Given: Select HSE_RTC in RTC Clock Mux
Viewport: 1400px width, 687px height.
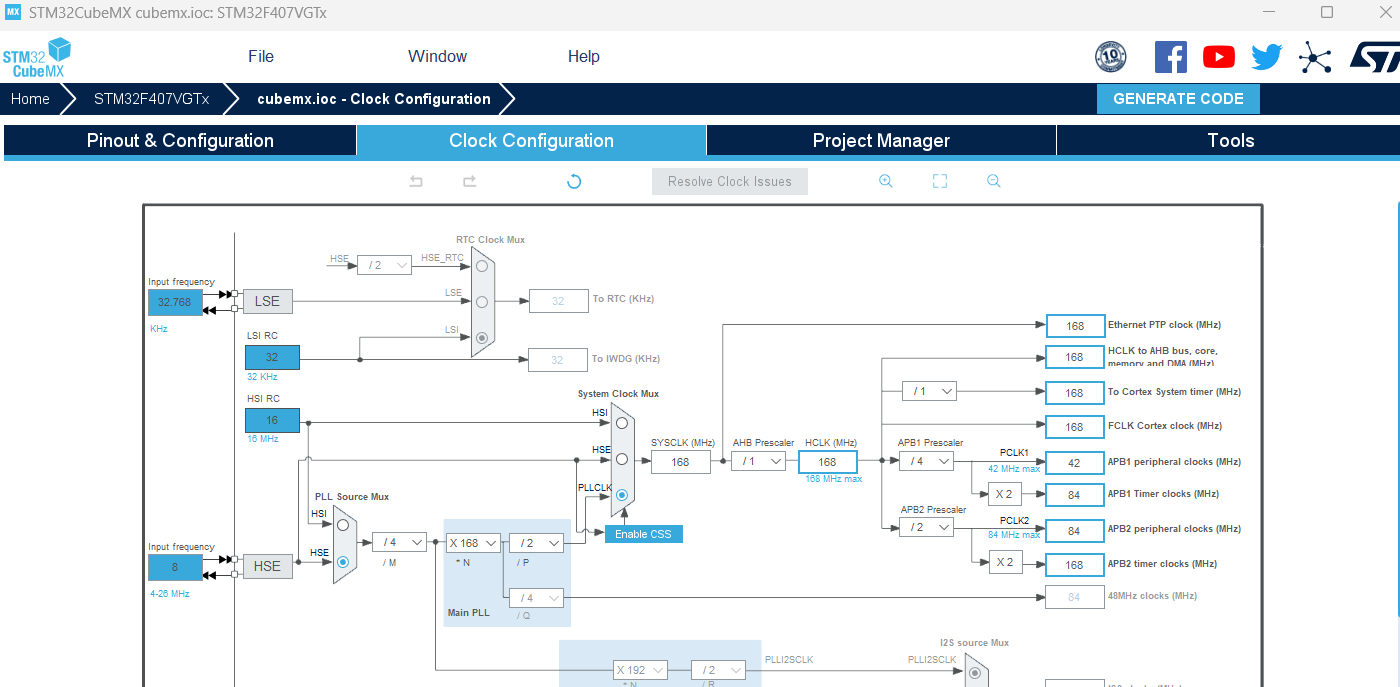Looking at the screenshot, I should click(x=482, y=266).
